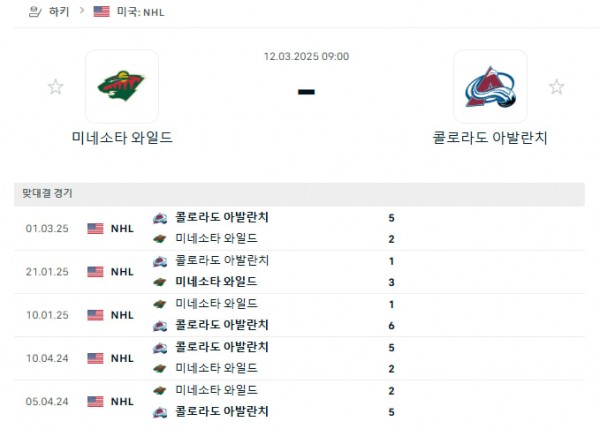Click the NHL label in the 10.01.25 row

[x=122, y=315]
